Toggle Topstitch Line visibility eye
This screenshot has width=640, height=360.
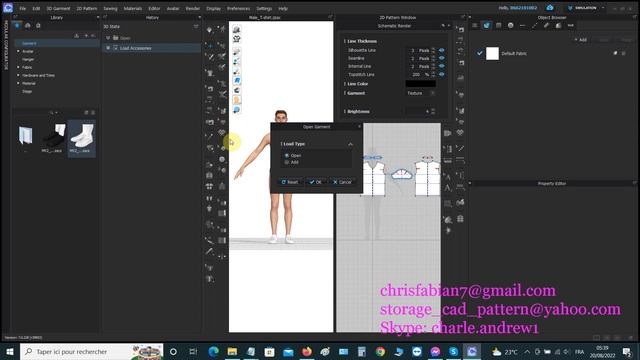pos(441,74)
